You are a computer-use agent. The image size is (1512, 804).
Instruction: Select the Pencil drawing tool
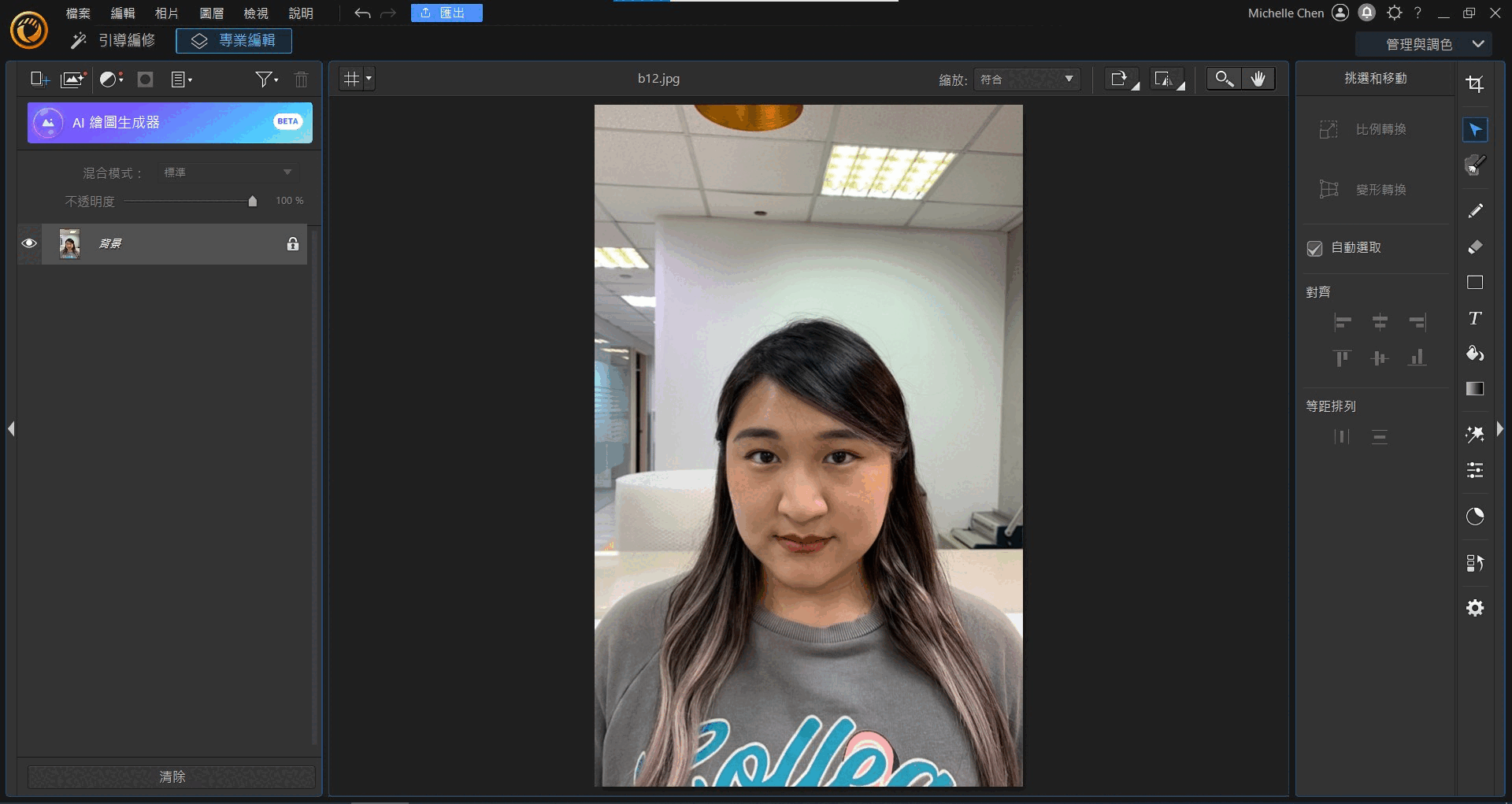point(1475,210)
